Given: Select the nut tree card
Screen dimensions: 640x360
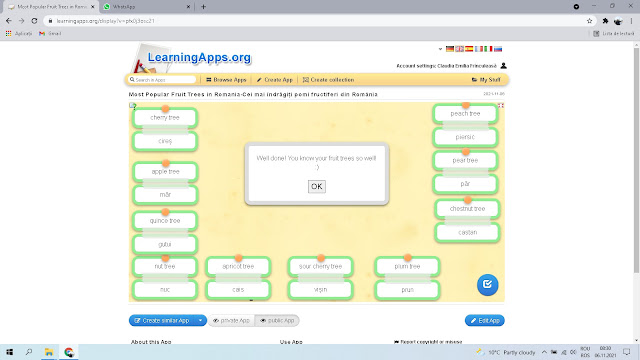Looking at the screenshot, I should [165, 266].
